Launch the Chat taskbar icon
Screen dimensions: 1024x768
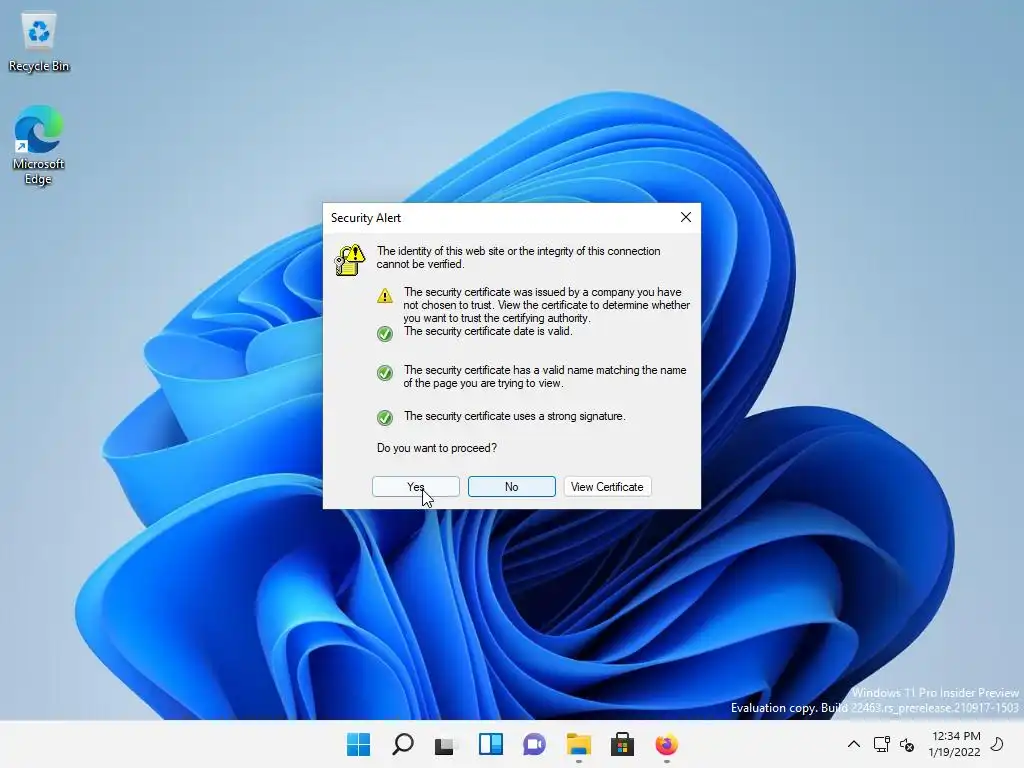[x=534, y=744]
